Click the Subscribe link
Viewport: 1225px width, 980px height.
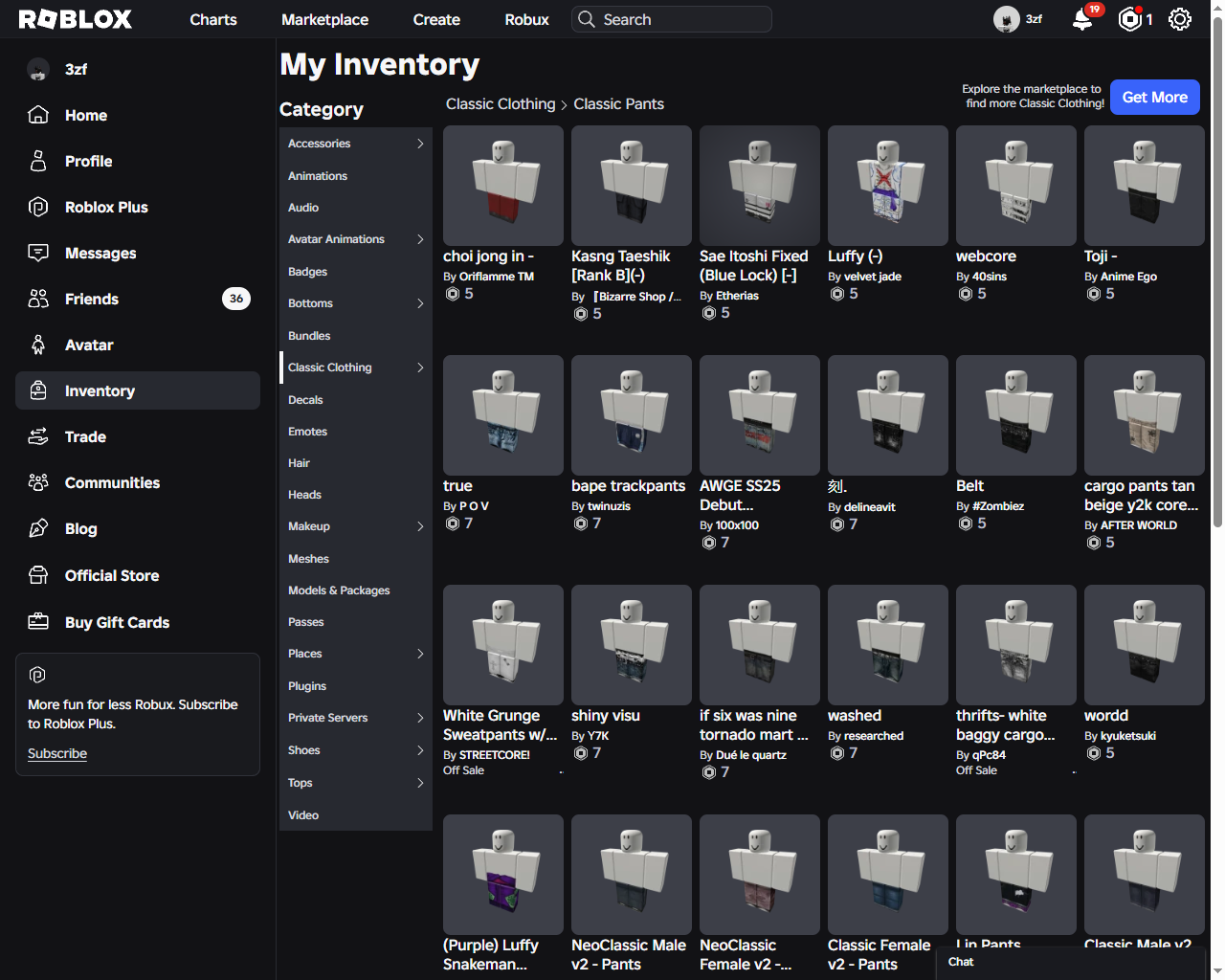tap(57, 753)
